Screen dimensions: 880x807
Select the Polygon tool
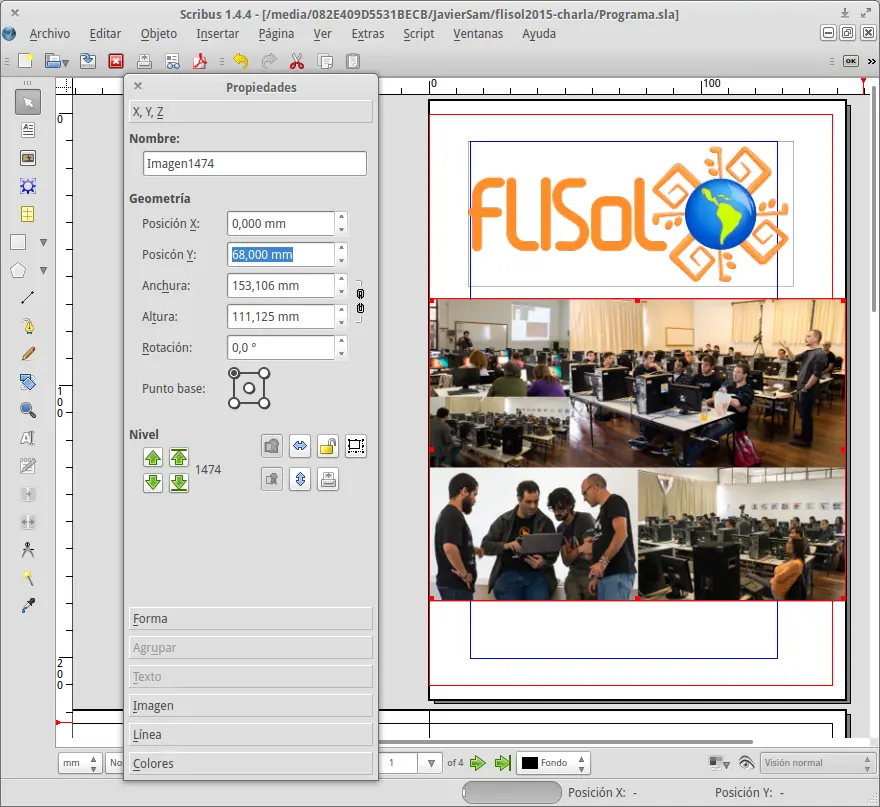(x=19, y=270)
